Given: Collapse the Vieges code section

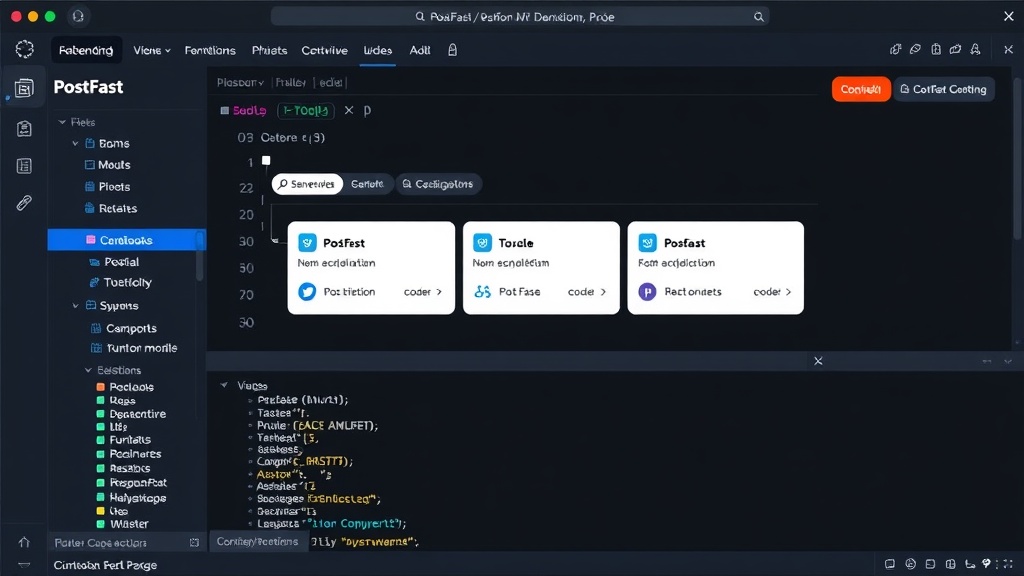Looking at the screenshot, I should click(x=224, y=385).
